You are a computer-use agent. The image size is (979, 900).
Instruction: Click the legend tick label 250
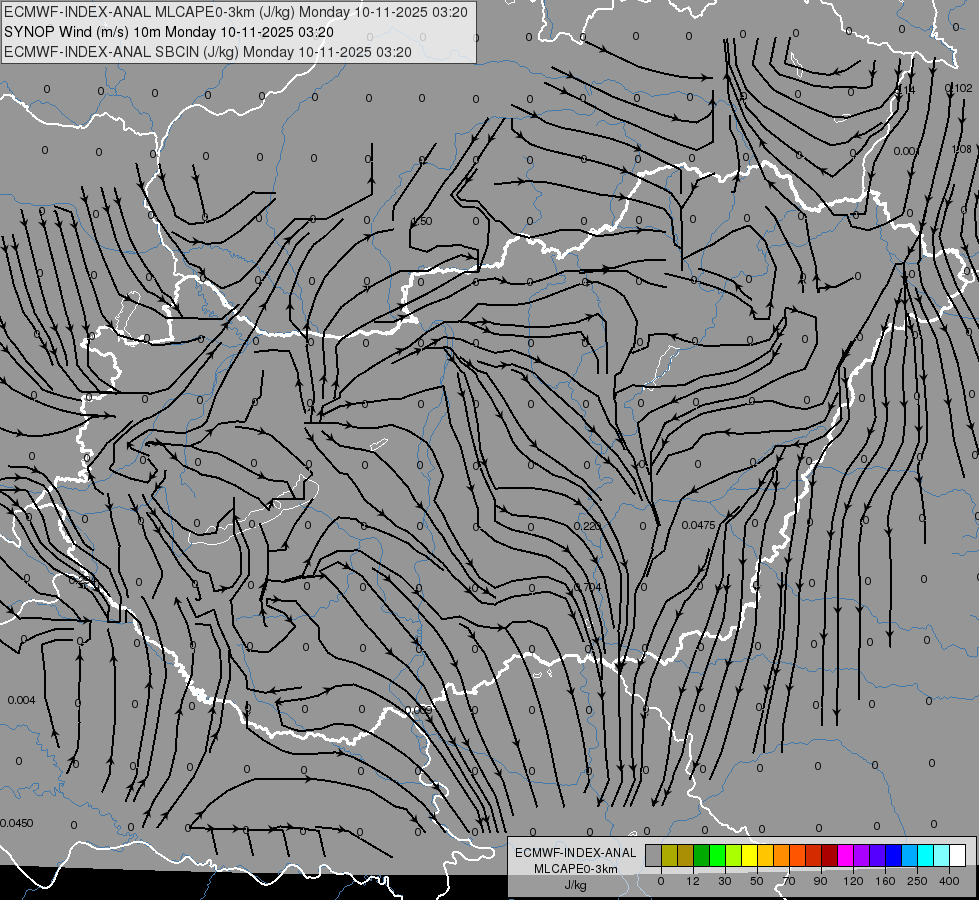click(x=917, y=881)
